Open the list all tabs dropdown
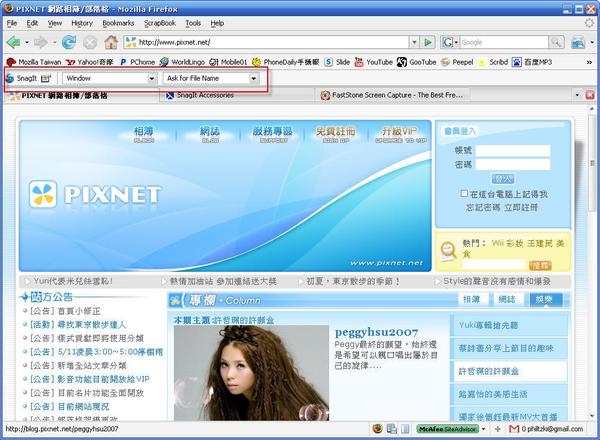The image size is (600, 440). click(x=577, y=95)
